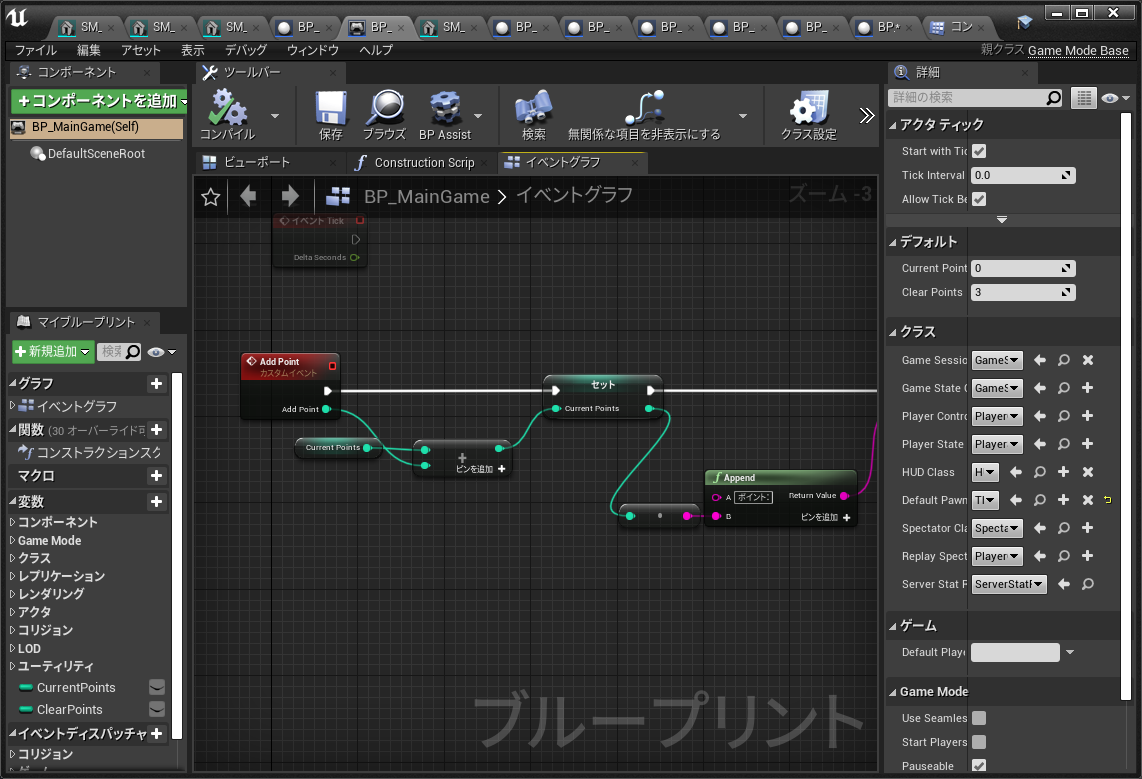The width and height of the screenshot is (1142, 779).
Task: Clear the HUD Class with X icon
Action: (x=1087, y=472)
